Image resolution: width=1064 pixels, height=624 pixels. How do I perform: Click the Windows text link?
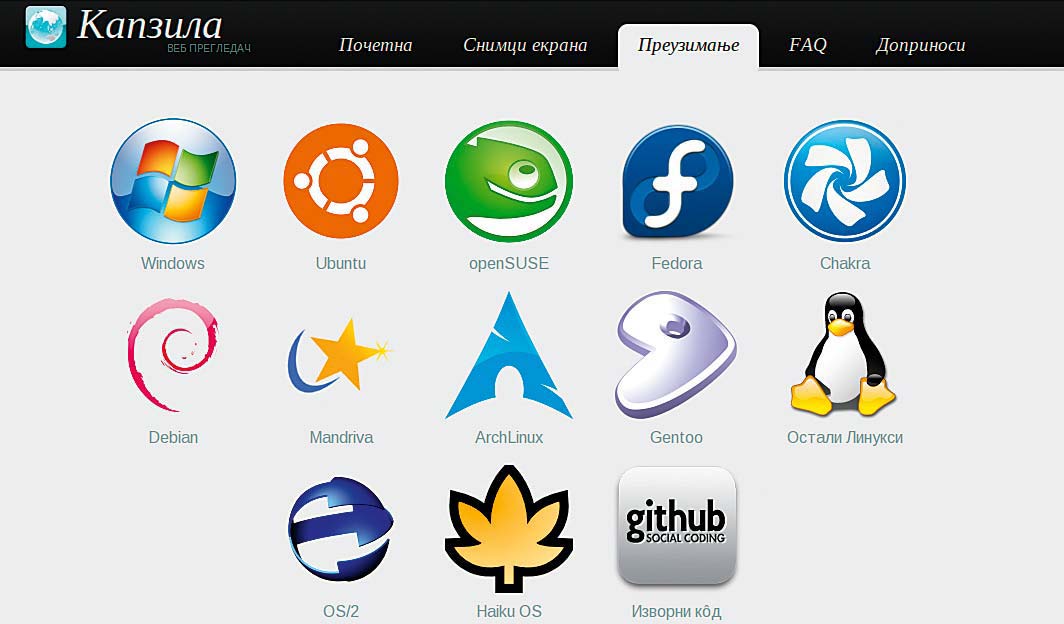pos(173,263)
